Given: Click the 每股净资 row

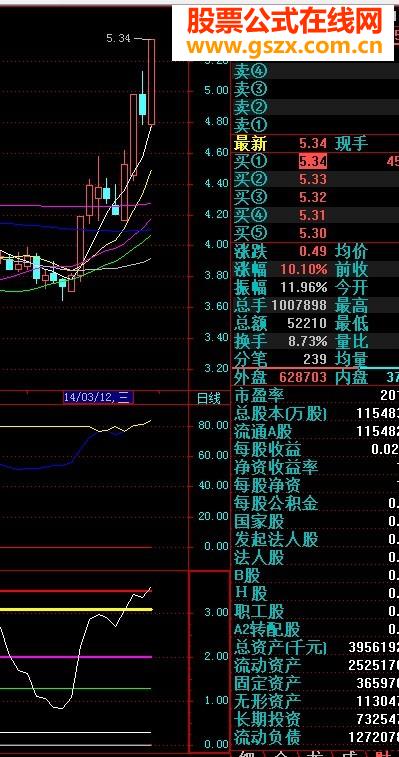Looking at the screenshot, I should (316, 485).
